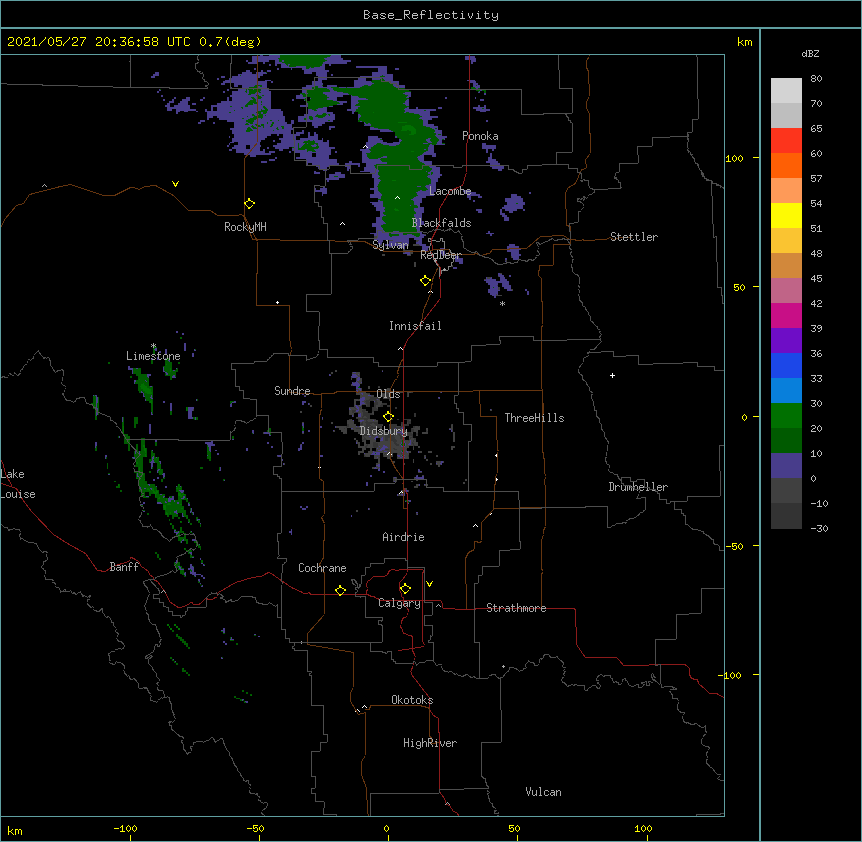
Task: Pick the bright yellow 54-51 dBZ swatch
Action: click(786, 215)
